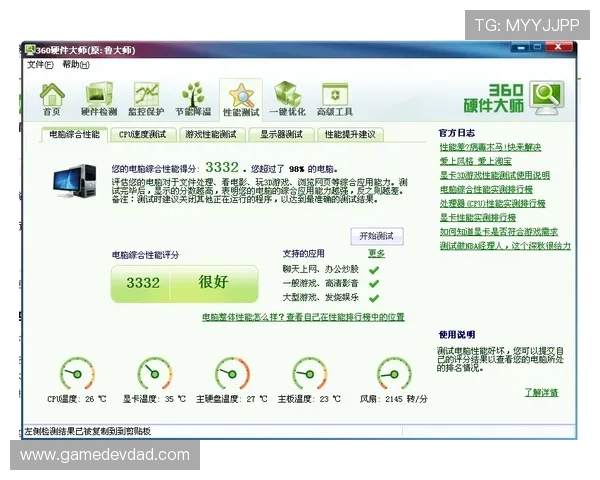Click the 大型游戏、发烧娱乐 label
Viewport: 600px width, 480px height.
tap(320, 297)
